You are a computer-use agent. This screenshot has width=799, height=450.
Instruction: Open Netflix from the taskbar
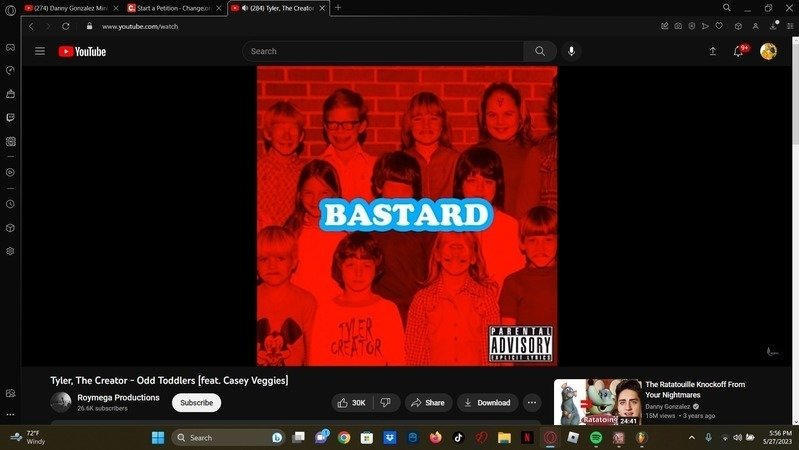527,437
